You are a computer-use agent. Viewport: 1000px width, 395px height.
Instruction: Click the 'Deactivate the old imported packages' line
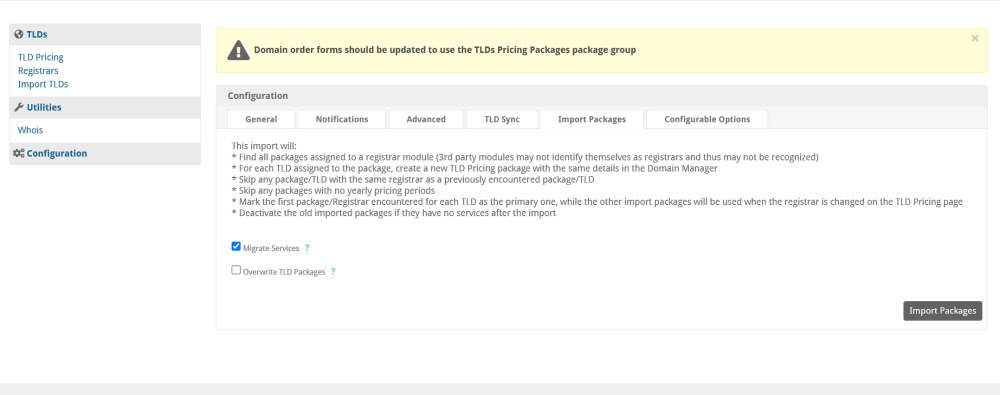(394, 214)
